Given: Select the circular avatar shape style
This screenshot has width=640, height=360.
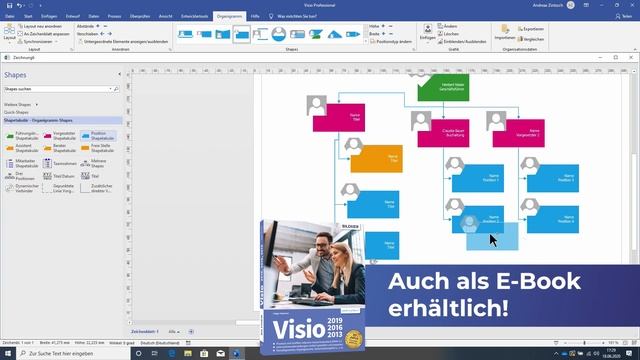Looking at the screenshot, I should point(279,34).
